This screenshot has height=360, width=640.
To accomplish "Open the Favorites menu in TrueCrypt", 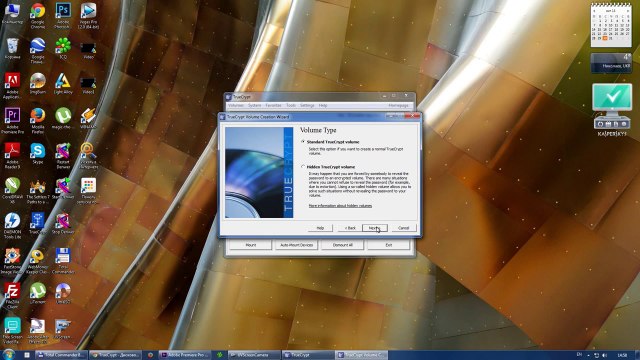I will 273,105.
